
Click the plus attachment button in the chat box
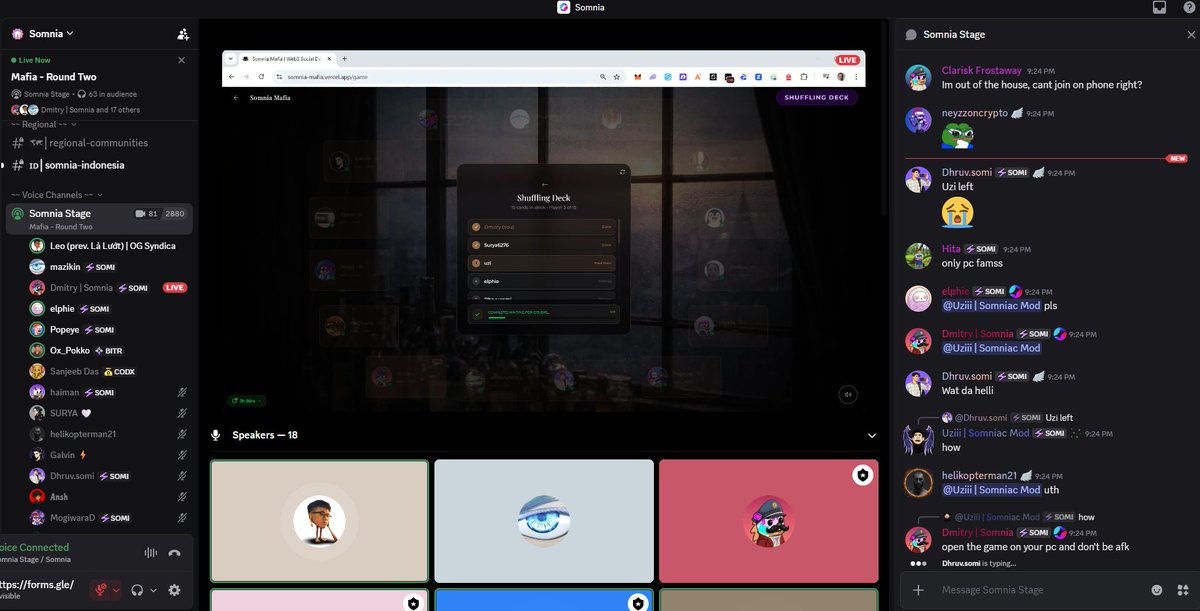click(918, 590)
